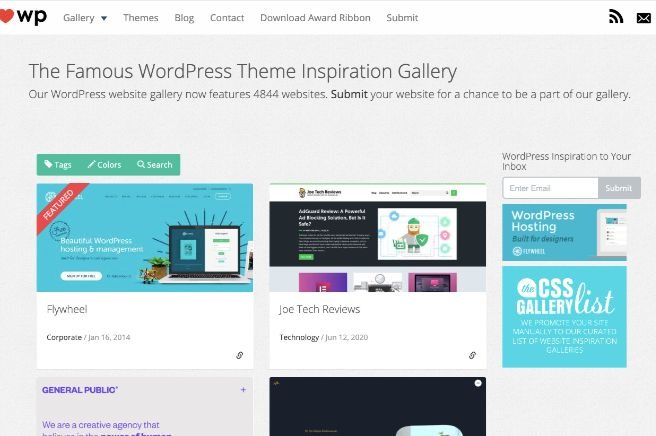Open the link icon on Flywheel card

click(239, 355)
